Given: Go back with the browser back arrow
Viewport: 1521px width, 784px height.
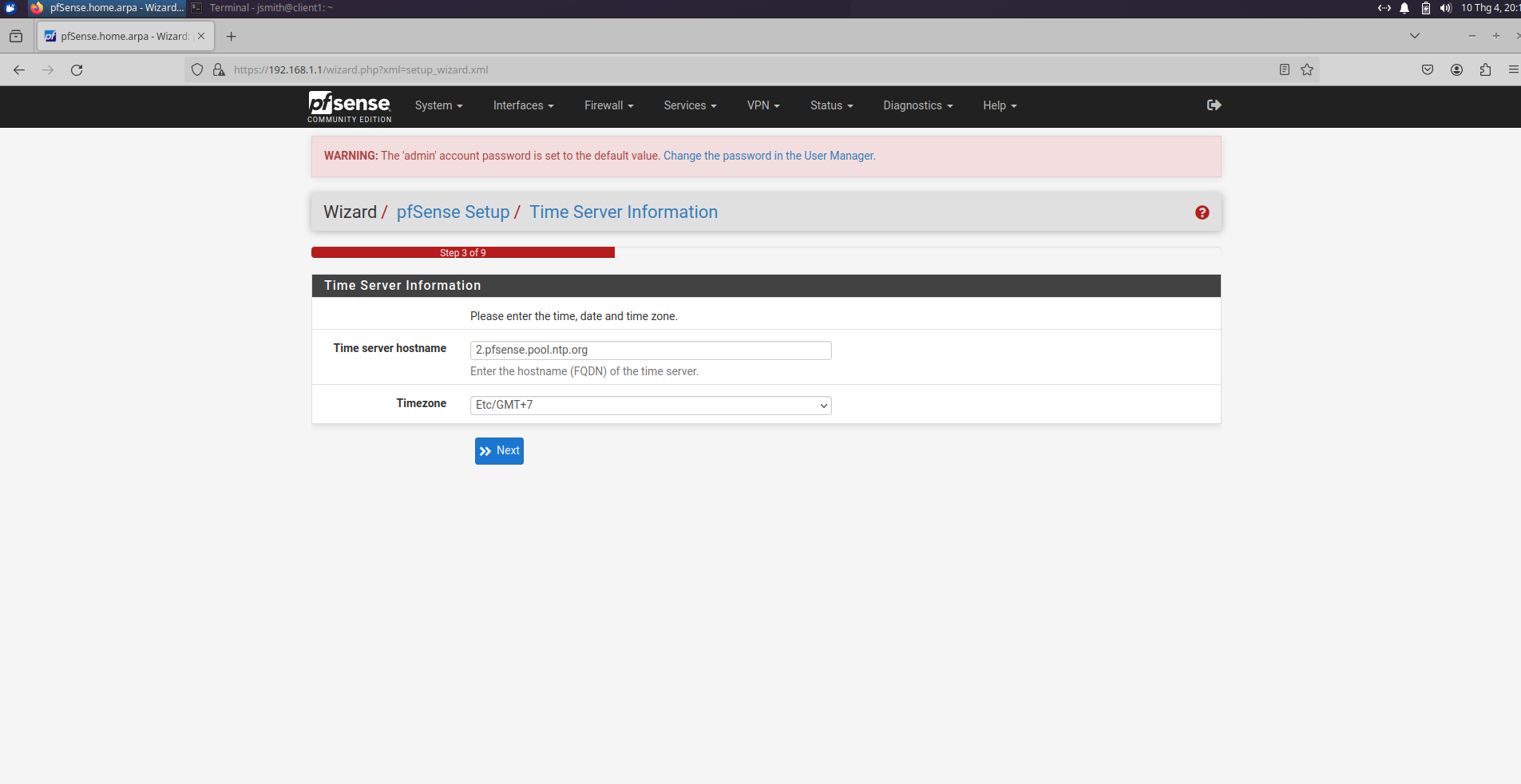Looking at the screenshot, I should click(x=19, y=70).
